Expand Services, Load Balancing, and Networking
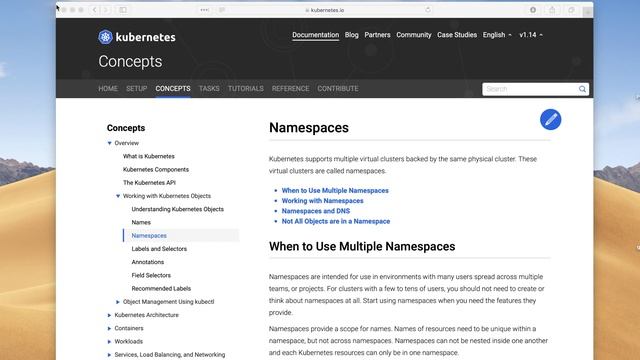 coord(109,355)
